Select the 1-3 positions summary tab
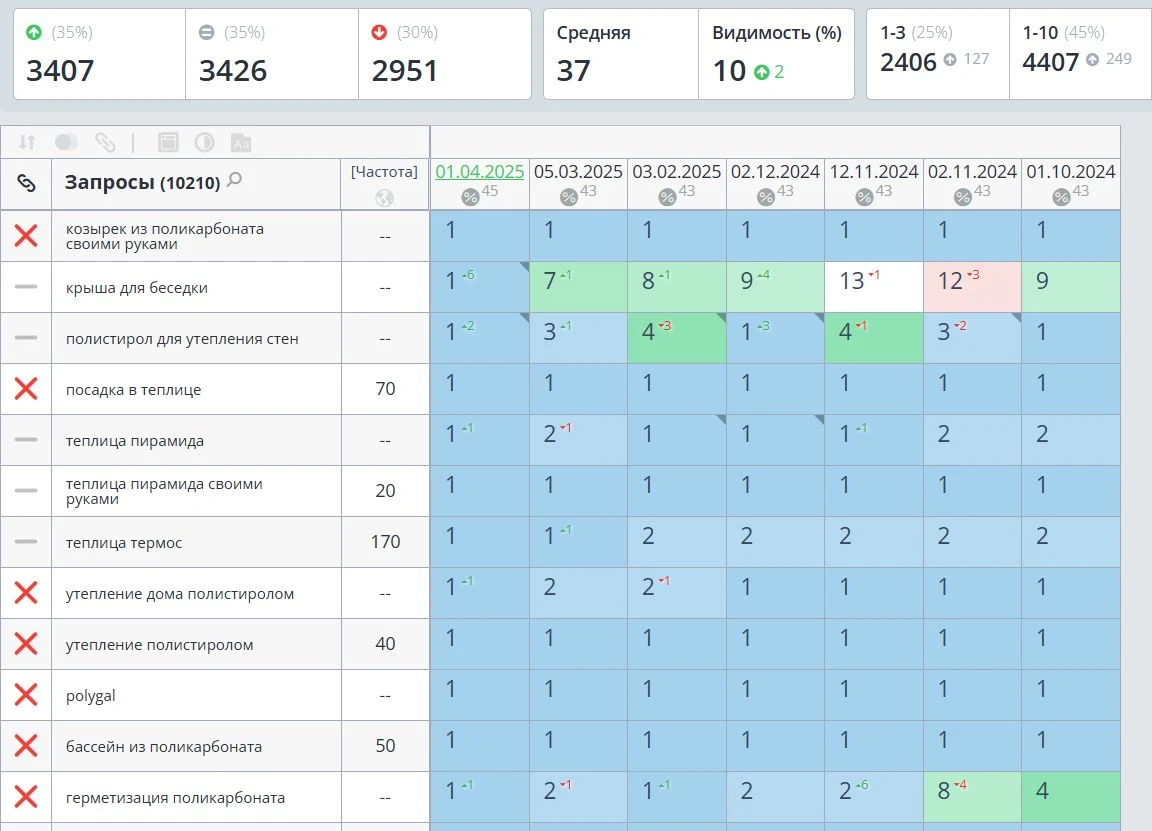This screenshot has height=831, width=1152. point(936,54)
